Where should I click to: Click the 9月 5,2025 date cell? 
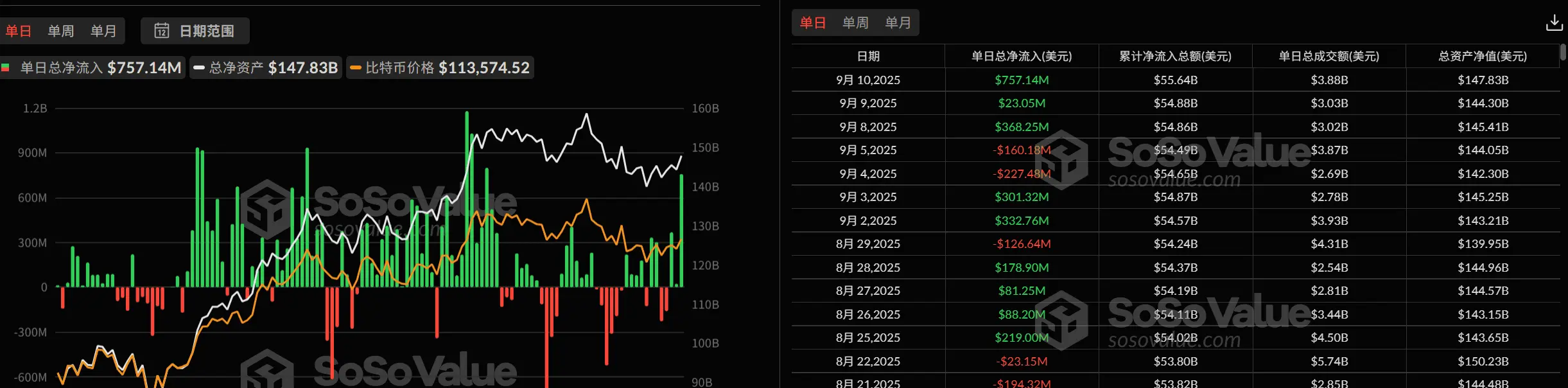(868, 150)
